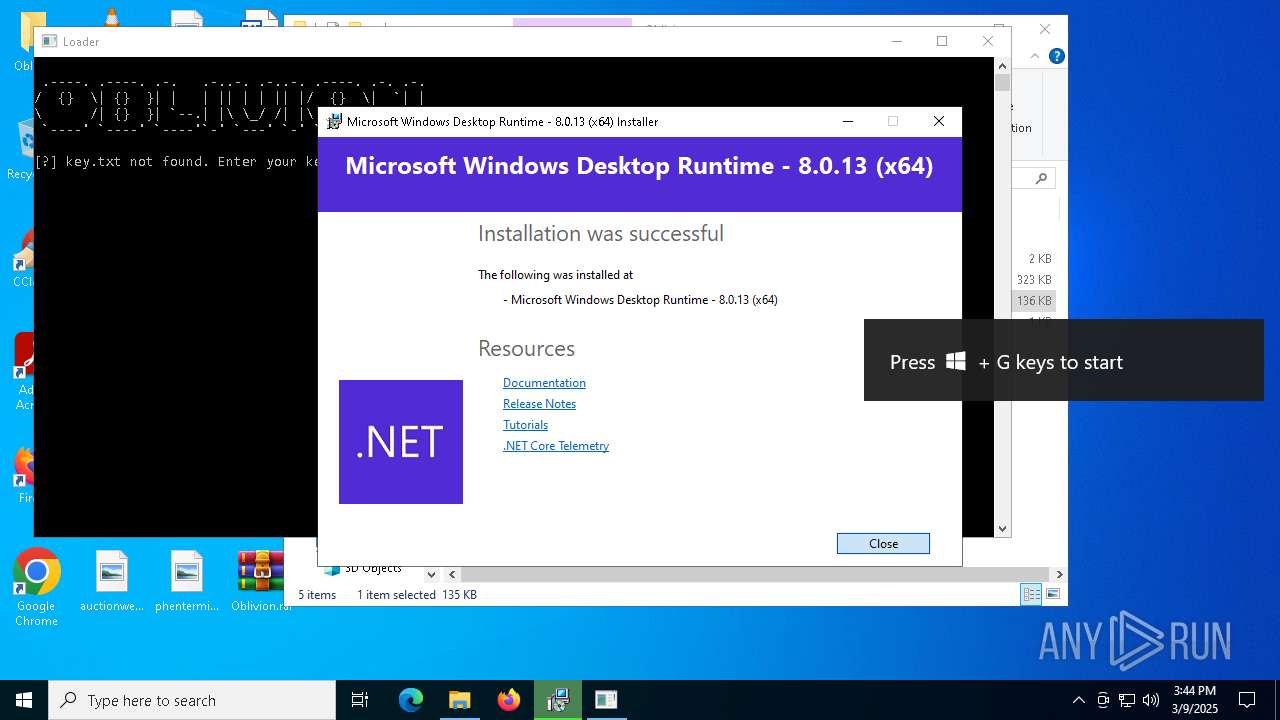Open the Windows Start menu
The image size is (1280, 720).
24,700
